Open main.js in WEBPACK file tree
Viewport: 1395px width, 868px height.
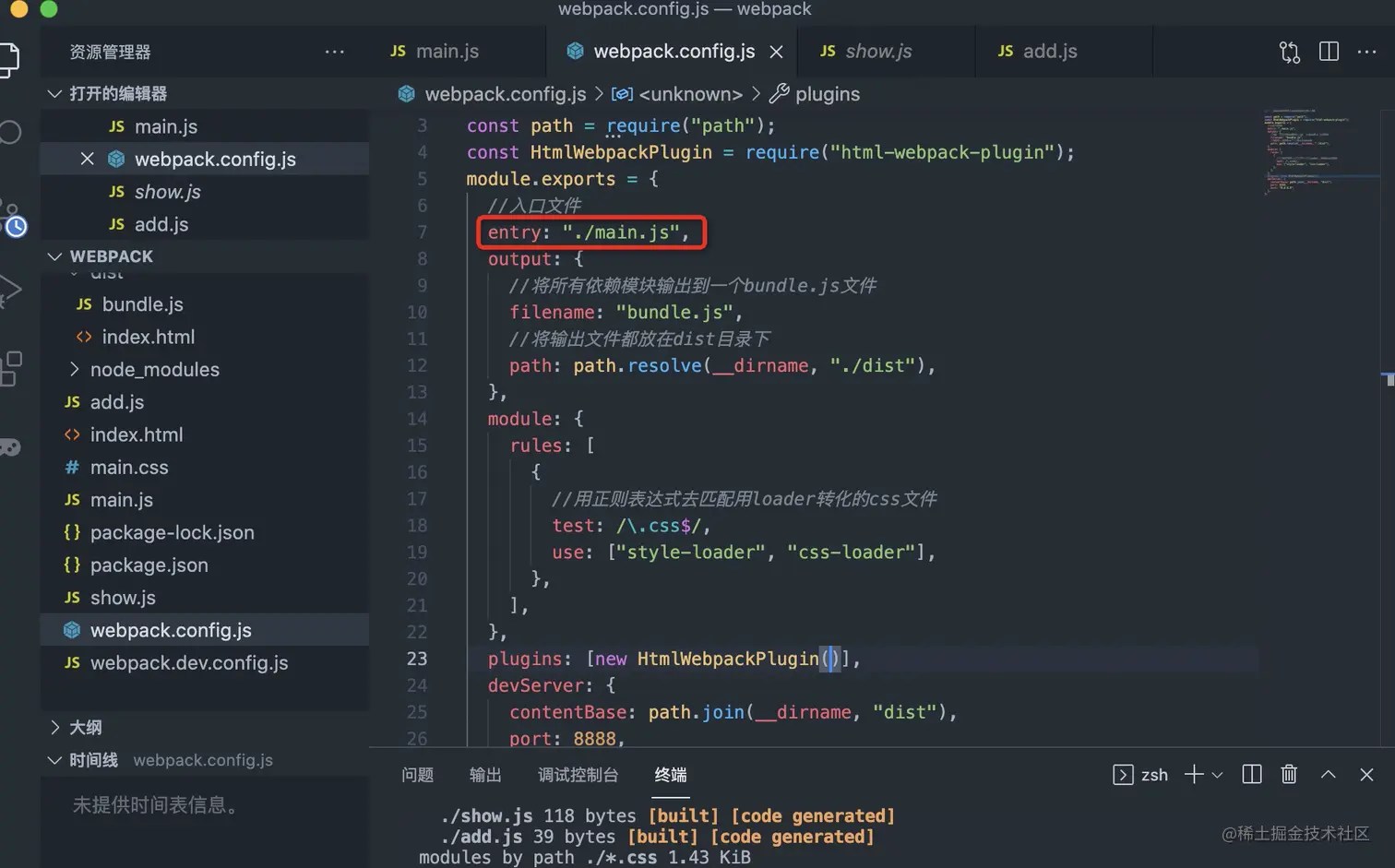coord(205,500)
